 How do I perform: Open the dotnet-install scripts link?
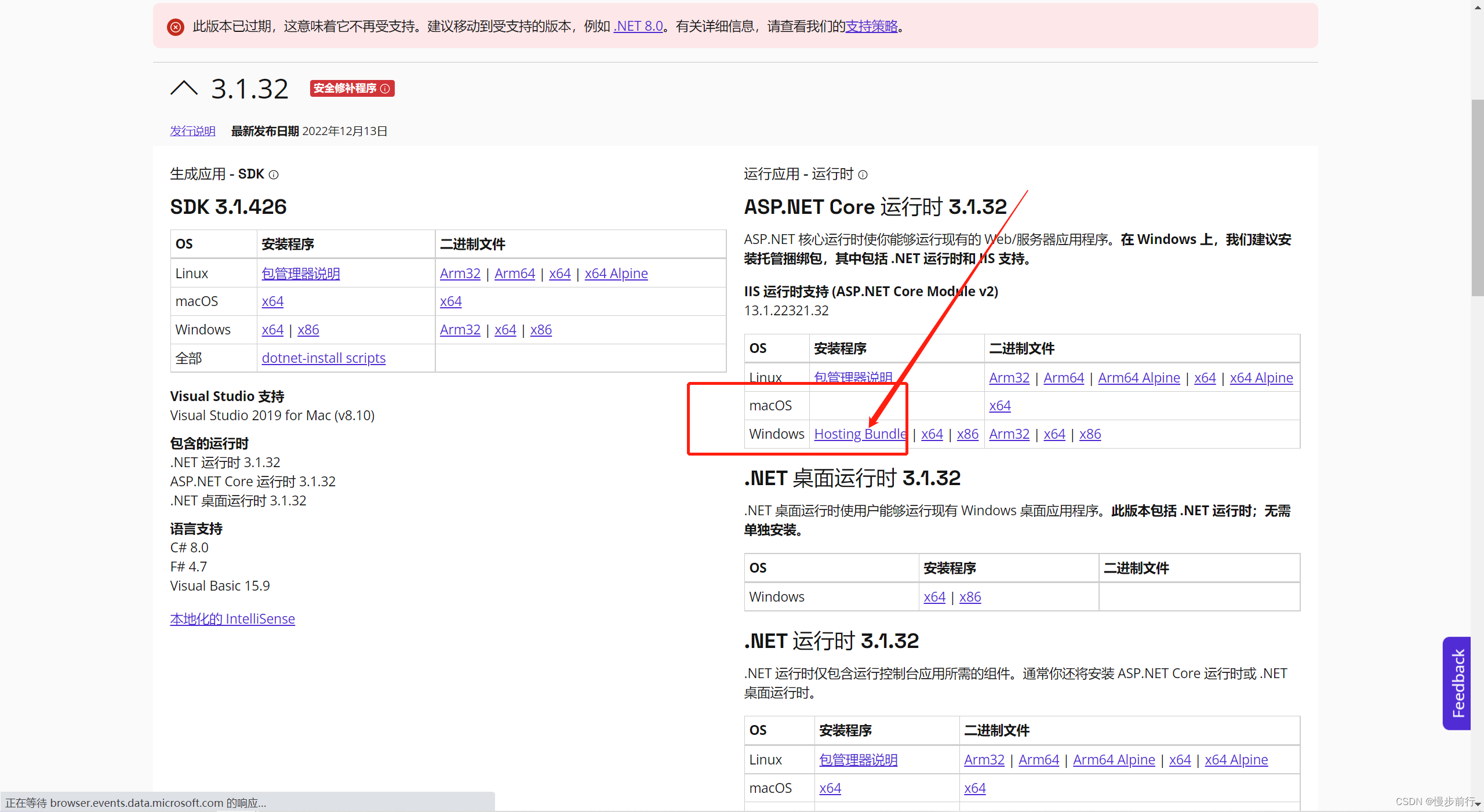323,358
